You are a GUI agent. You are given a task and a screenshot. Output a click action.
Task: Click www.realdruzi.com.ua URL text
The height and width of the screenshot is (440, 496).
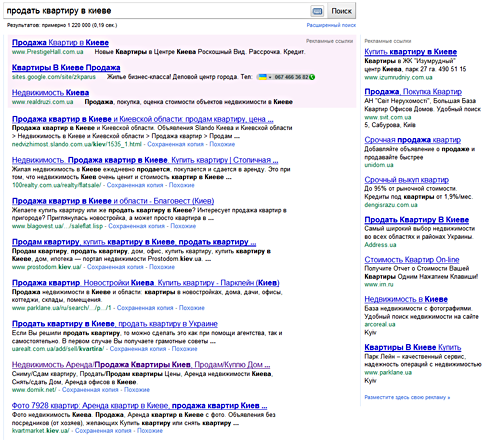pyautogui.click(x=43, y=102)
